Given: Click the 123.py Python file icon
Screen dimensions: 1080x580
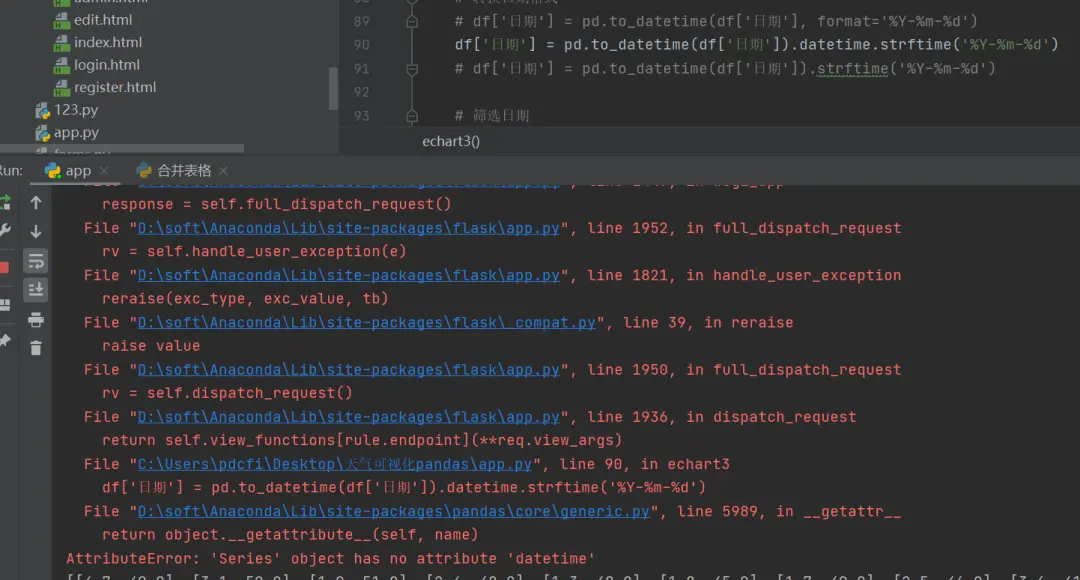Looking at the screenshot, I should [43, 111].
